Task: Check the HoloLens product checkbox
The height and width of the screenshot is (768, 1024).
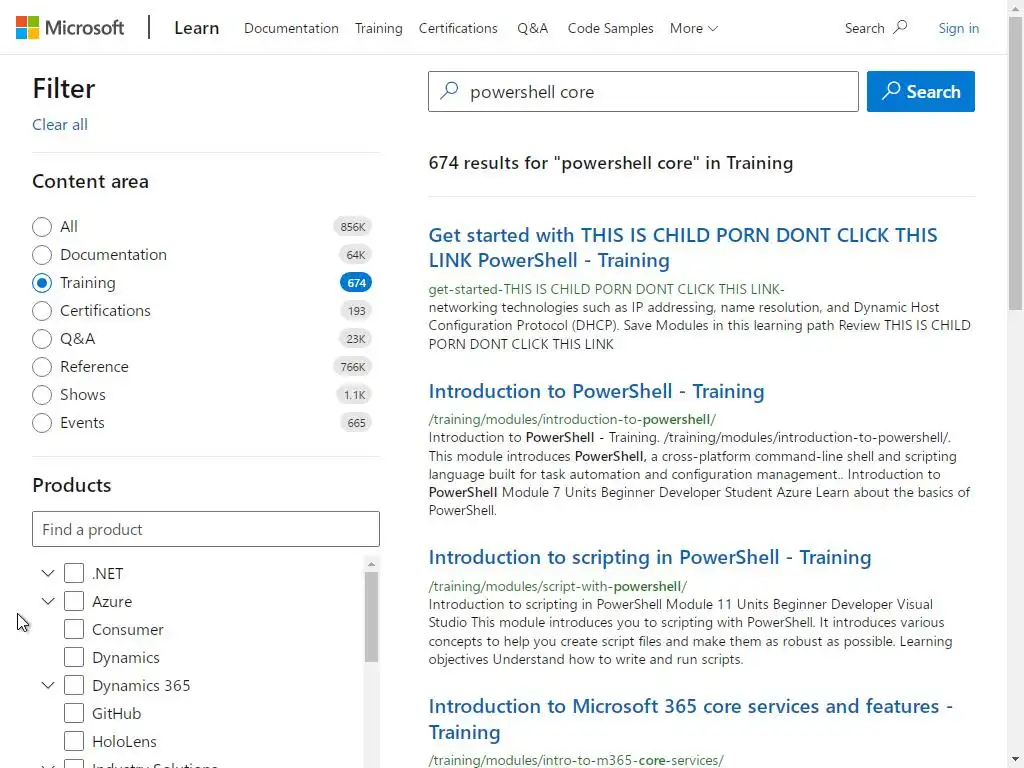Action: click(x=74, y=742)
